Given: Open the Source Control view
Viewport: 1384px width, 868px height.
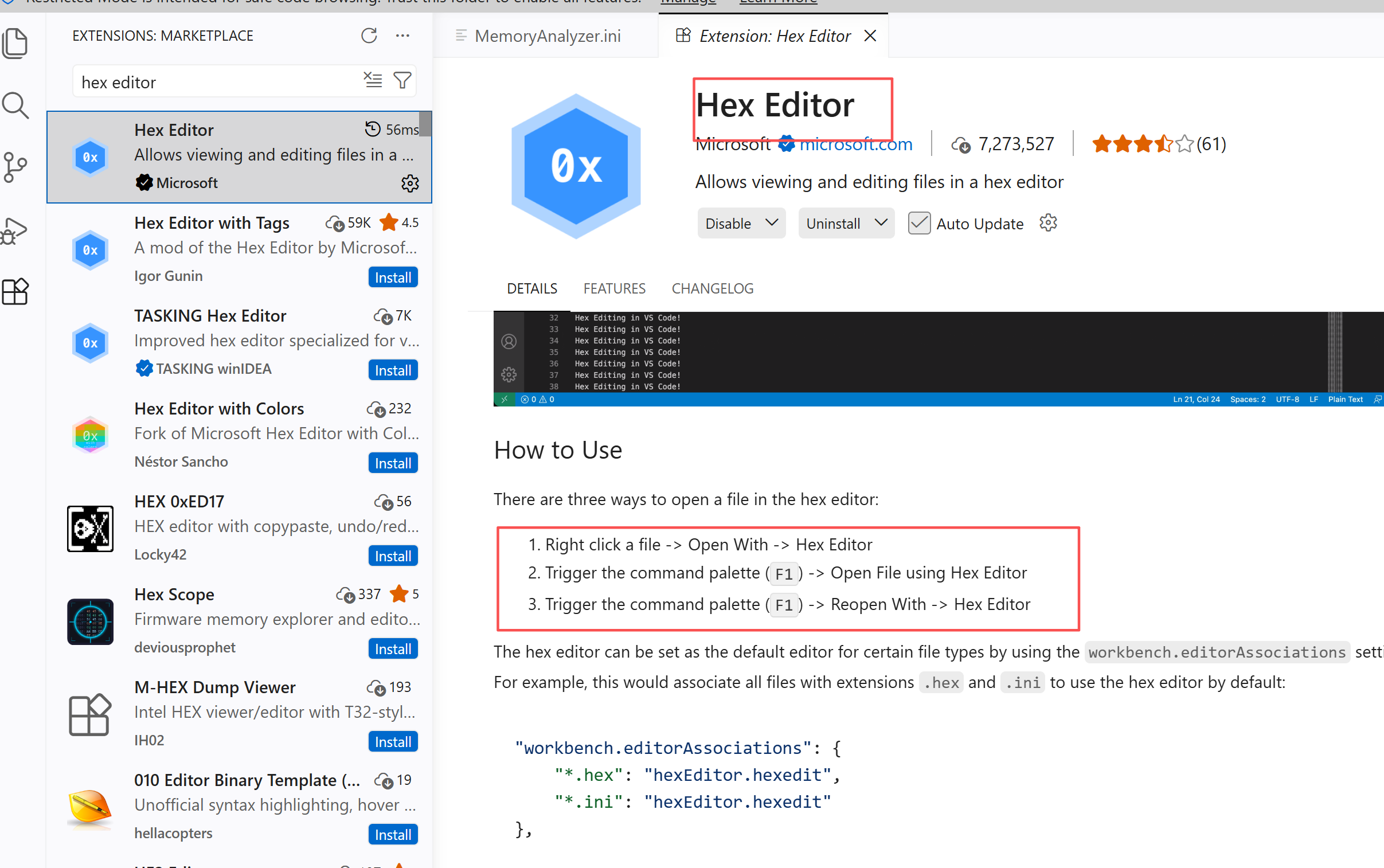Looking at the screenshot, I should click(15, 167).
